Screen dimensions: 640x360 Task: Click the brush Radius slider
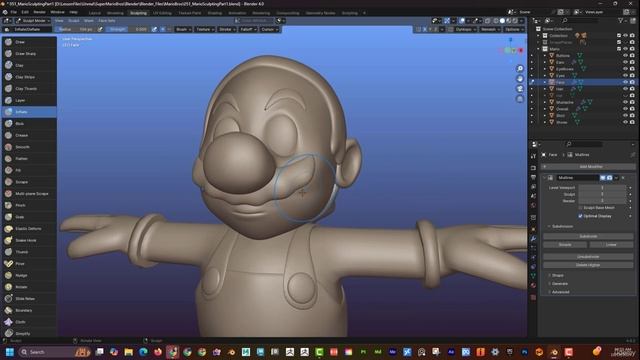pyautogui.click(x=75, y=29)
